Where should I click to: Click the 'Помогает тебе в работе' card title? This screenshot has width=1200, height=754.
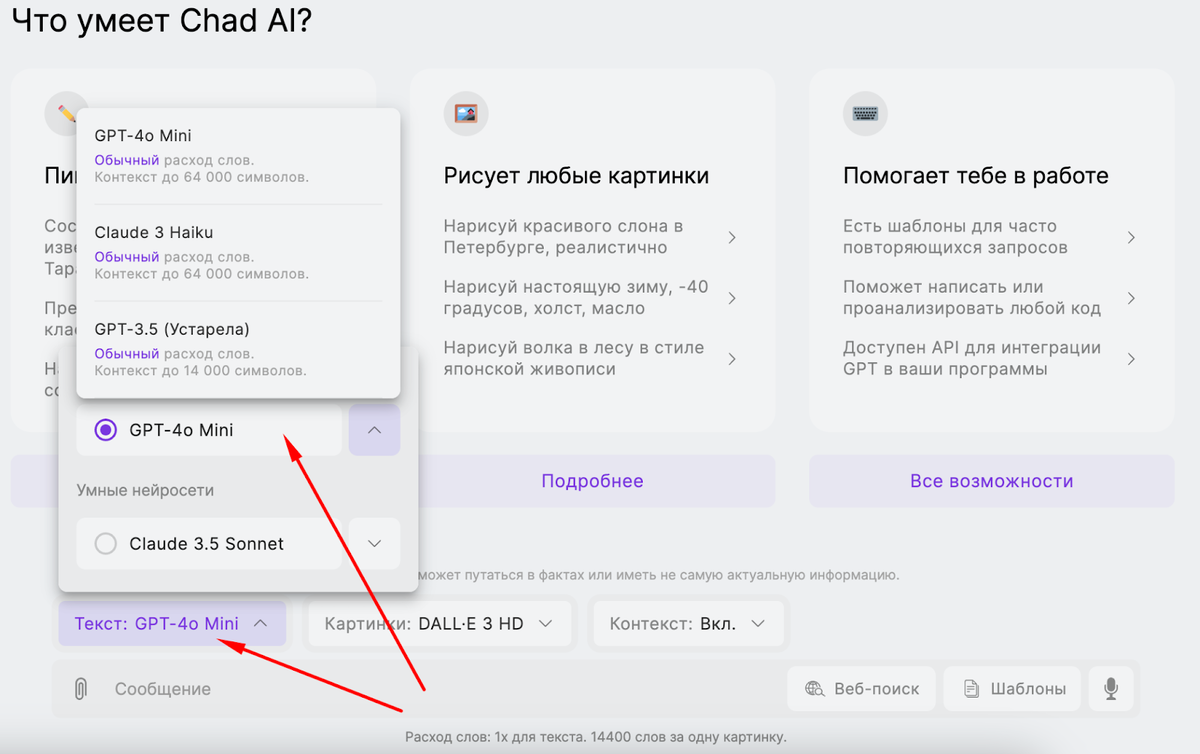coord(976,176)
